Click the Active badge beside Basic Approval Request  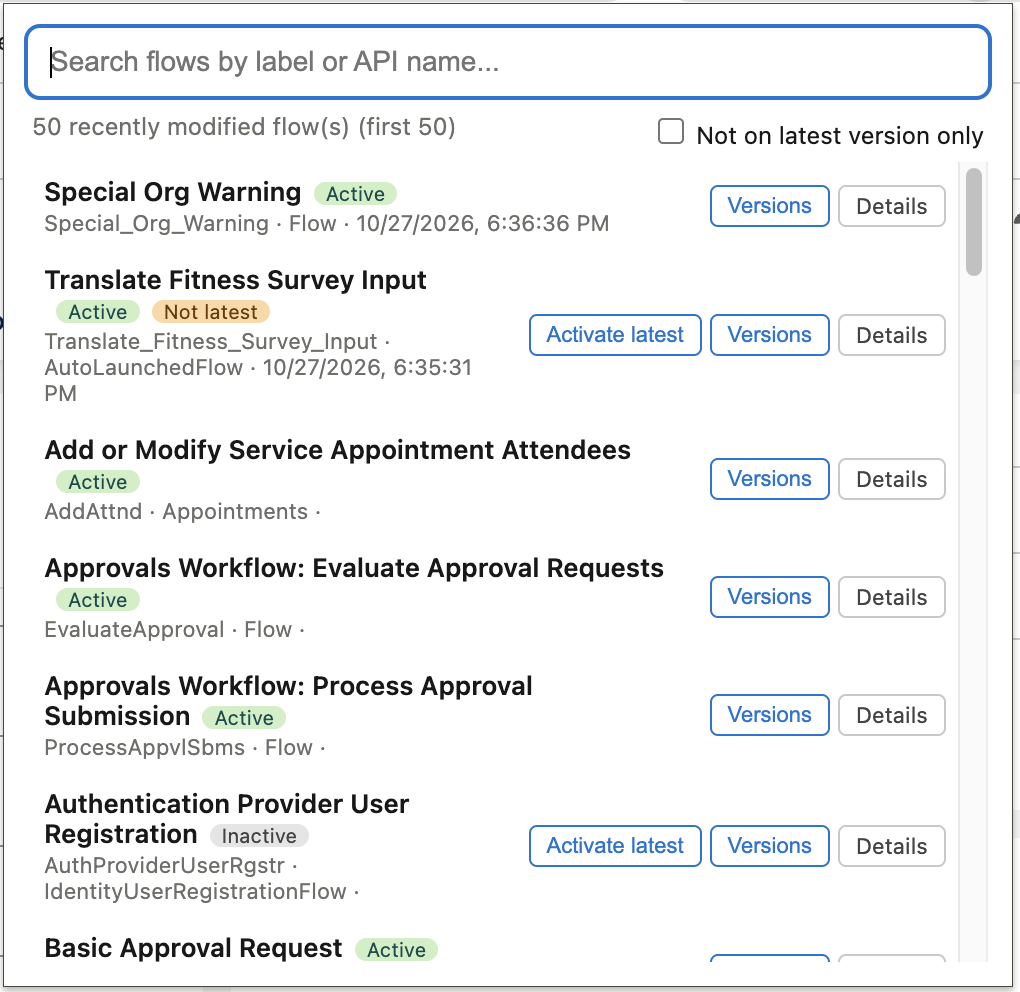coord(396,950)
